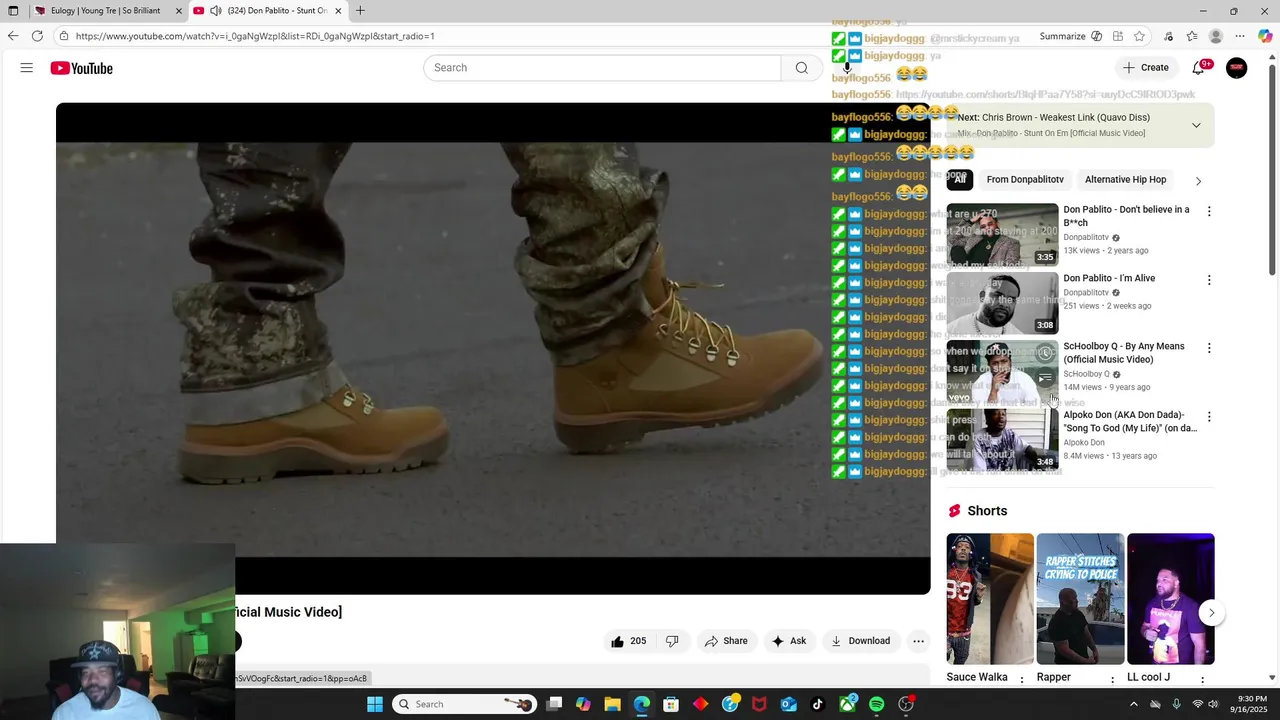
Task: Open the Copilot sidebar icon
Action: [x=1265, y=36]
